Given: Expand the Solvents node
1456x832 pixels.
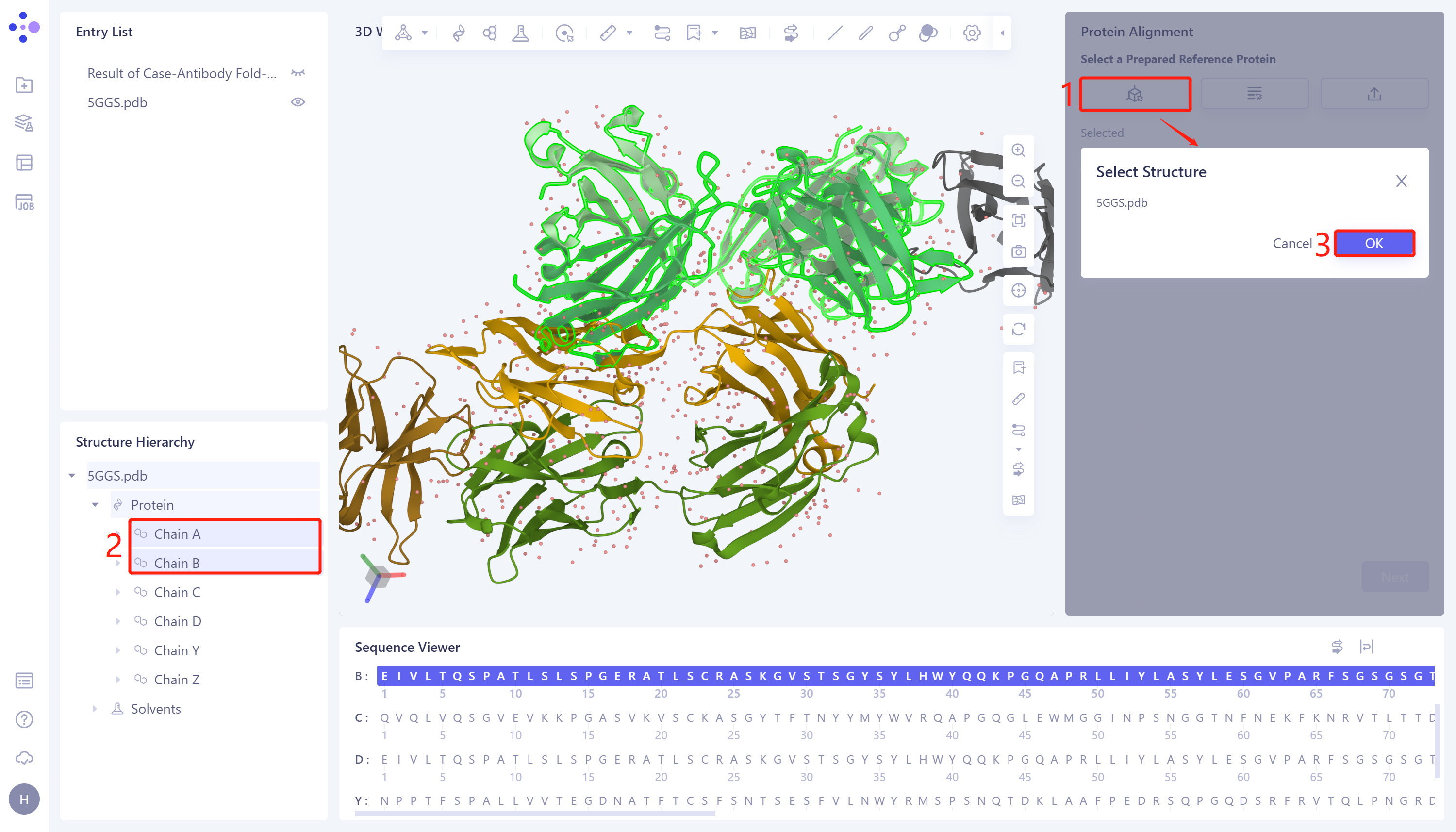Looking at the screenshot, I should click(x=96, y=709).
